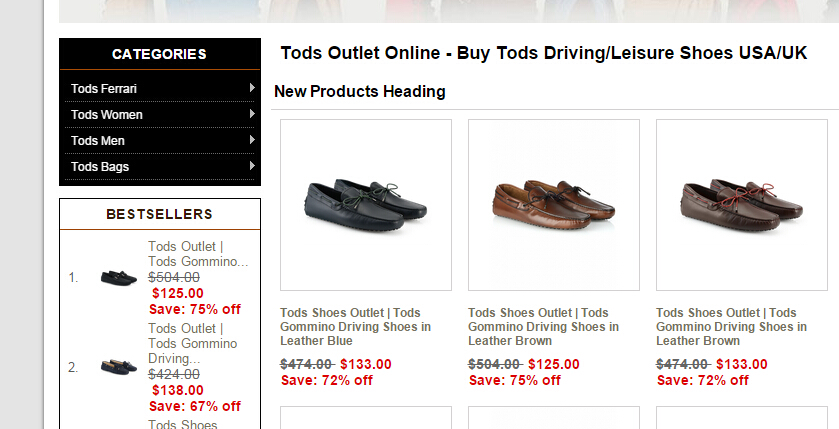The image size is (839, 429).
Task: Expand the Tods Men submenu arrow
Action: point(252,140)
